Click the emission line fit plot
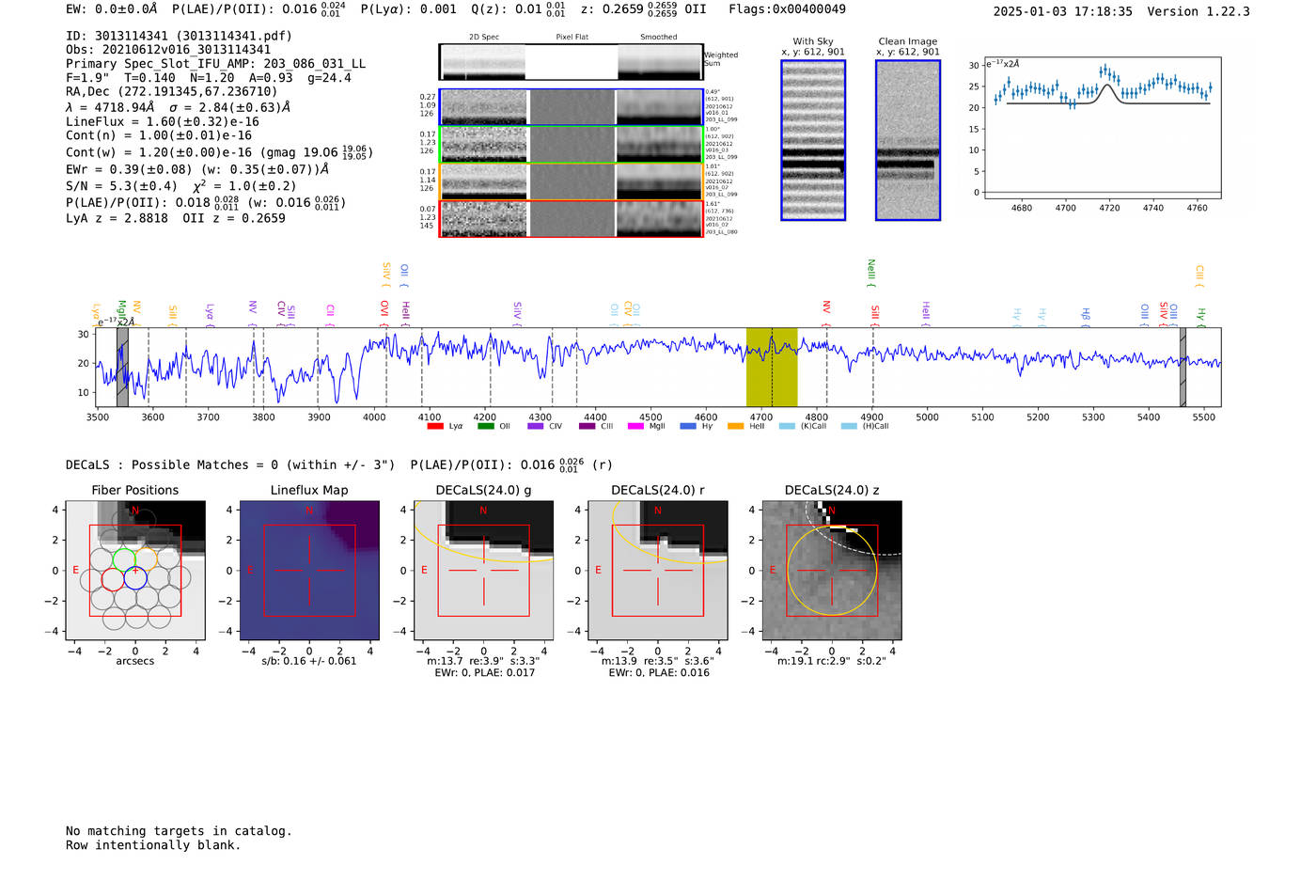 [1102, 129]
